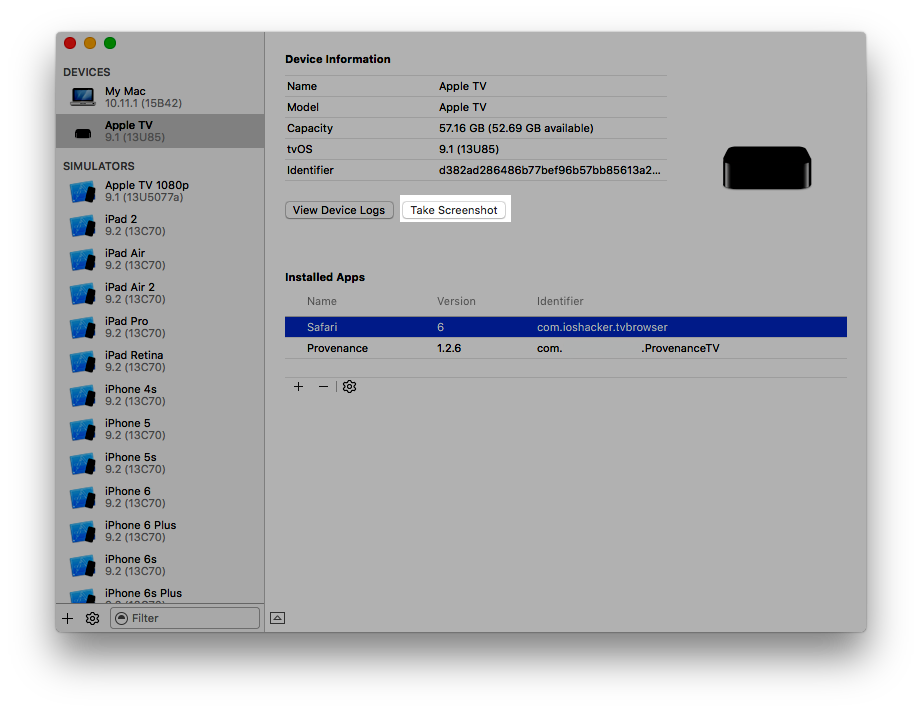Click the iPhone 4s simulator icon
Viewport: 922px width, 712px height.
coord(83,396)
